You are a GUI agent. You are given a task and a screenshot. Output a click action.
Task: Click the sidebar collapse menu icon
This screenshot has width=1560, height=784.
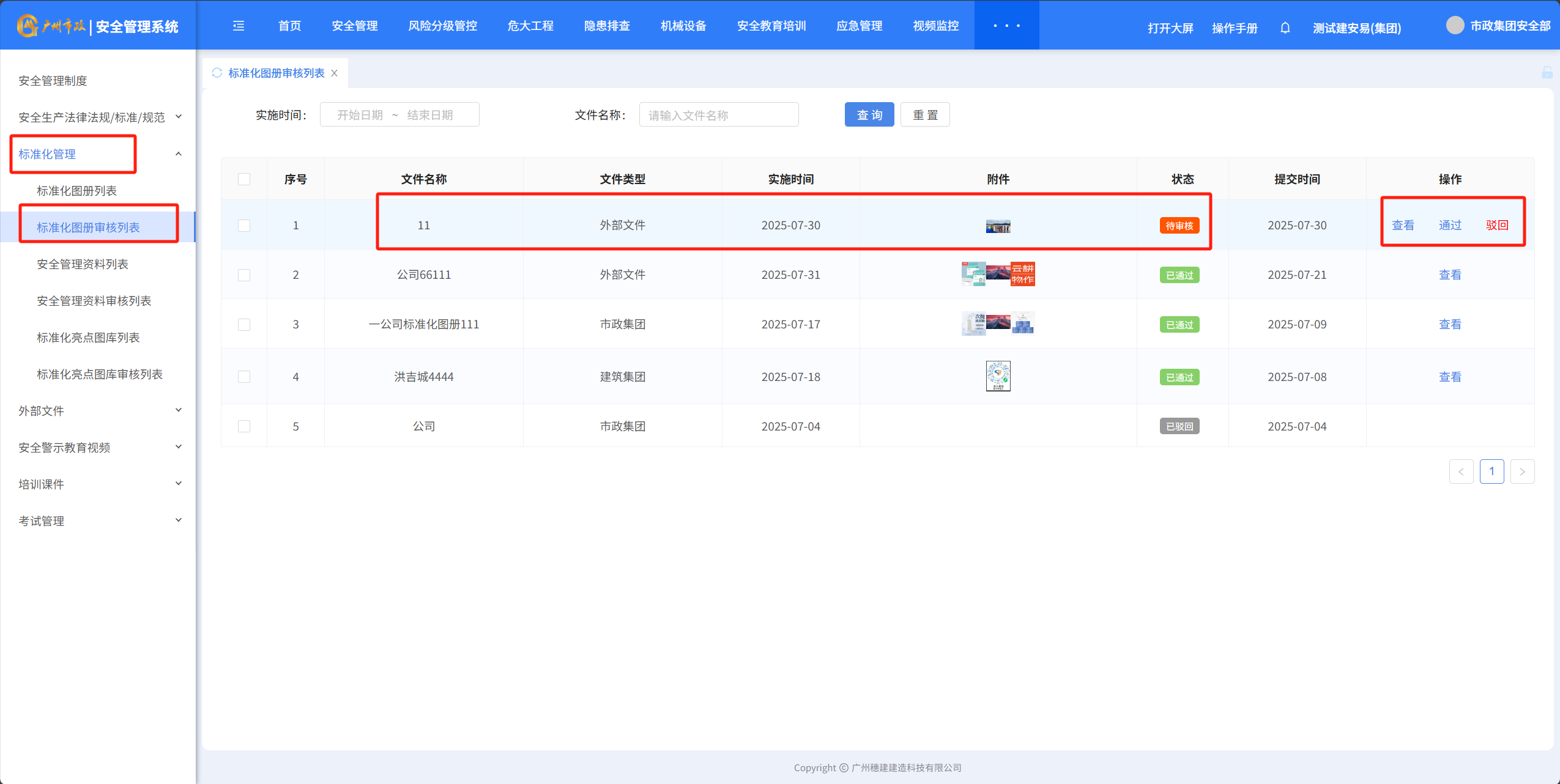pyautogui.click(x=239, y=26)
